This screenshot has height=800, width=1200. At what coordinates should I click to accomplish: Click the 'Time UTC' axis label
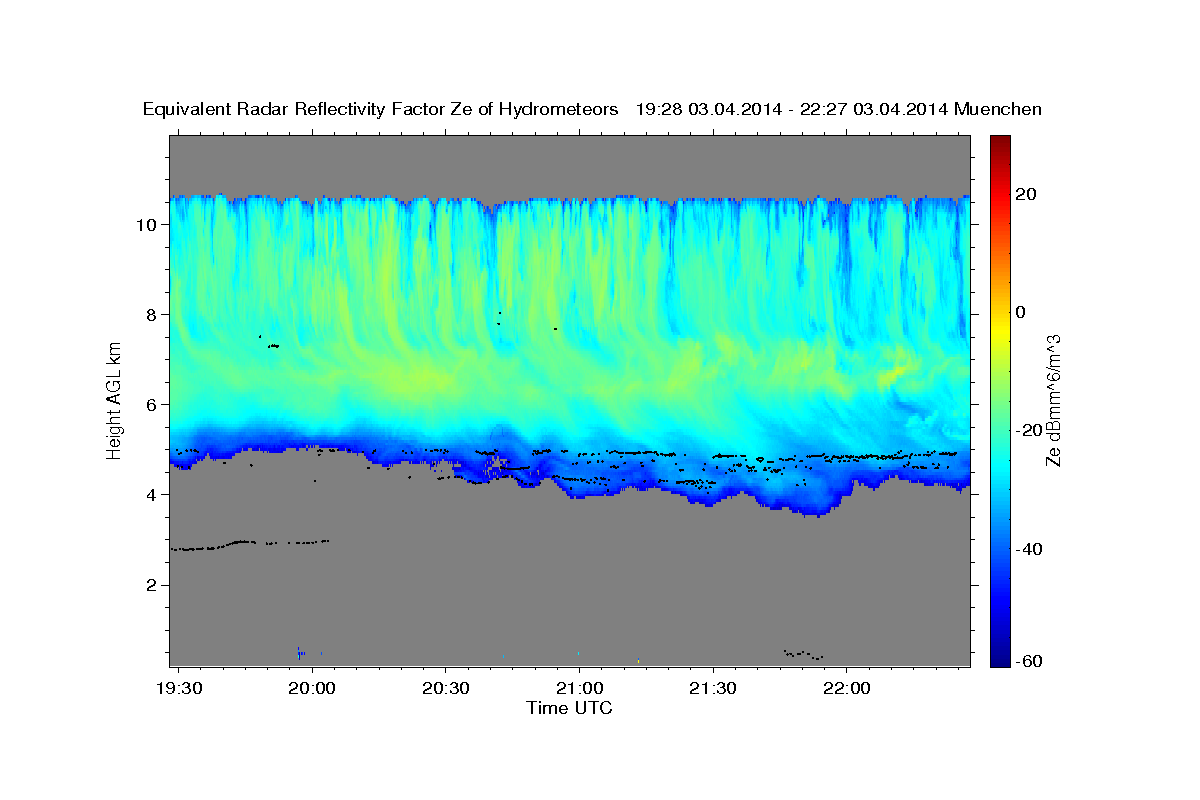pyautogui.click(x=569, y=708)
